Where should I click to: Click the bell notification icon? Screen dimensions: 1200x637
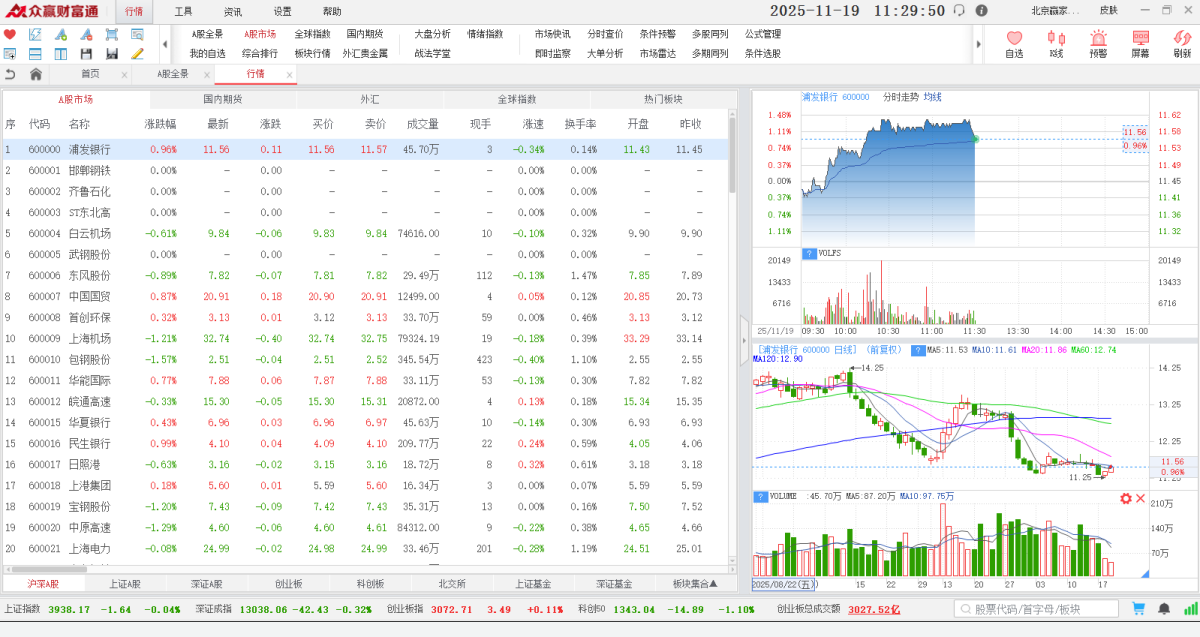[x=1163, y=608]
